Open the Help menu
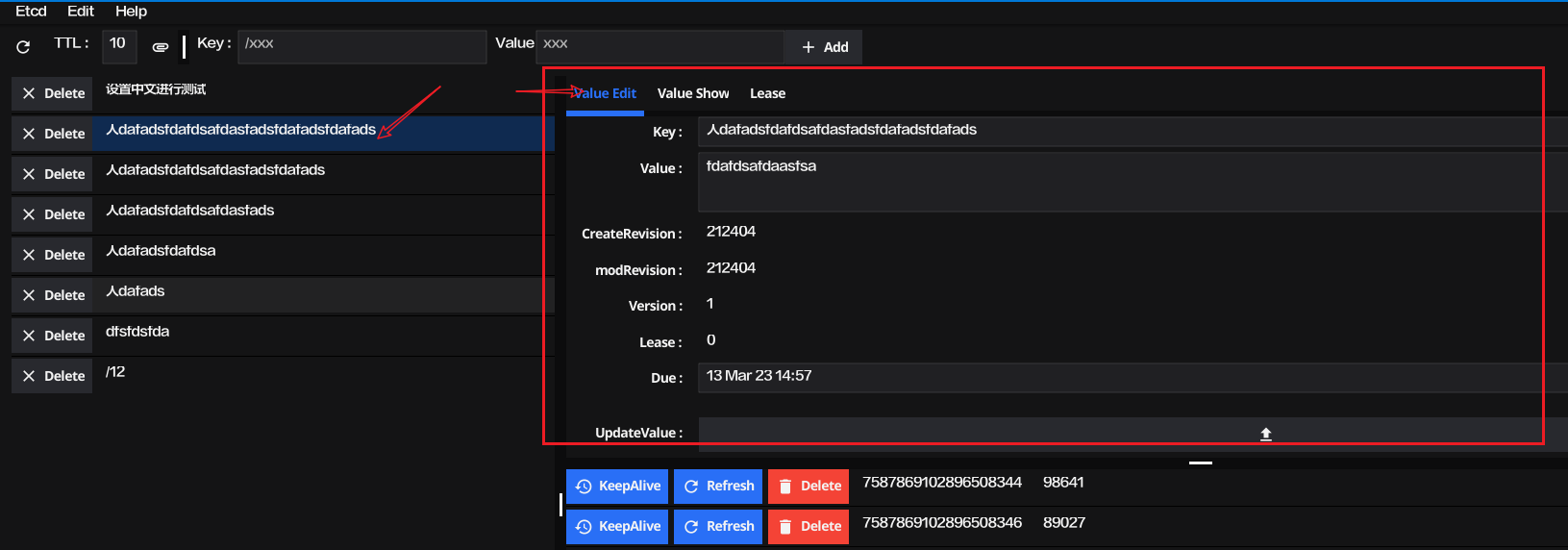Viewport: 1568px width, 550px height. click(131, 12)
